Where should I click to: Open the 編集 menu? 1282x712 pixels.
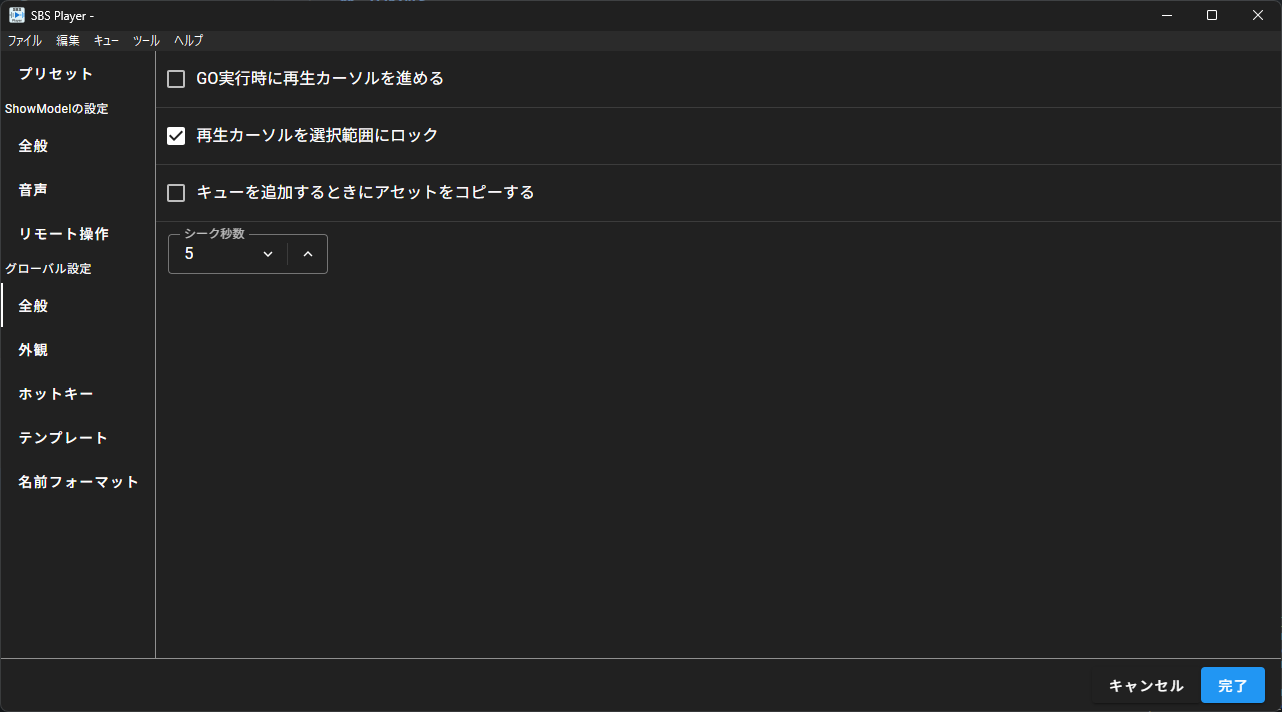(67, 40)
